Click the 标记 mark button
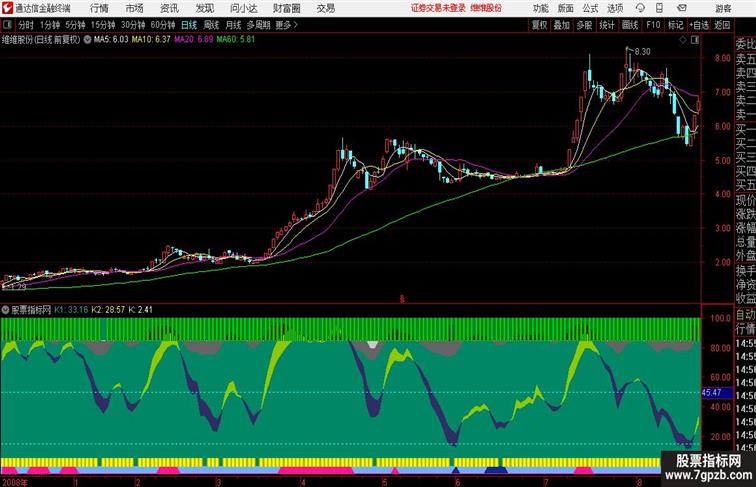The height and width of the screenshot is (487, 756). click(x=675, y=25)
